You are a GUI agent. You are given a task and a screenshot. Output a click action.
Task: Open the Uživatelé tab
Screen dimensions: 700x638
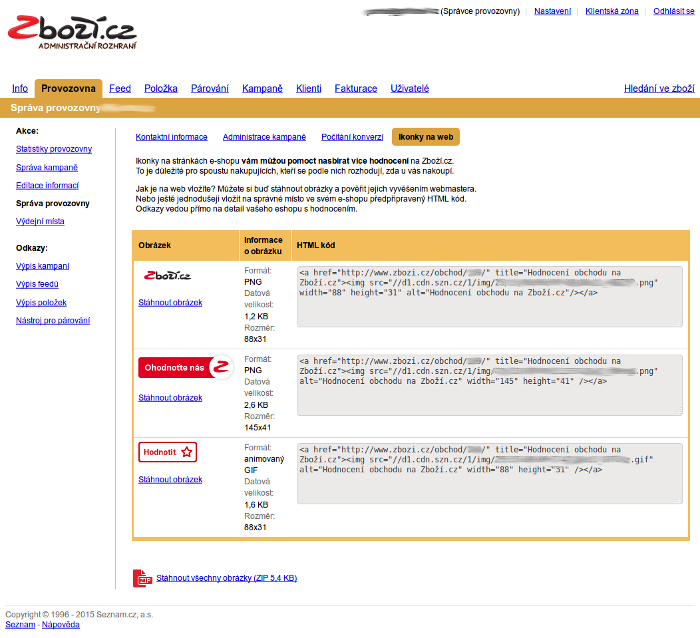410,88
